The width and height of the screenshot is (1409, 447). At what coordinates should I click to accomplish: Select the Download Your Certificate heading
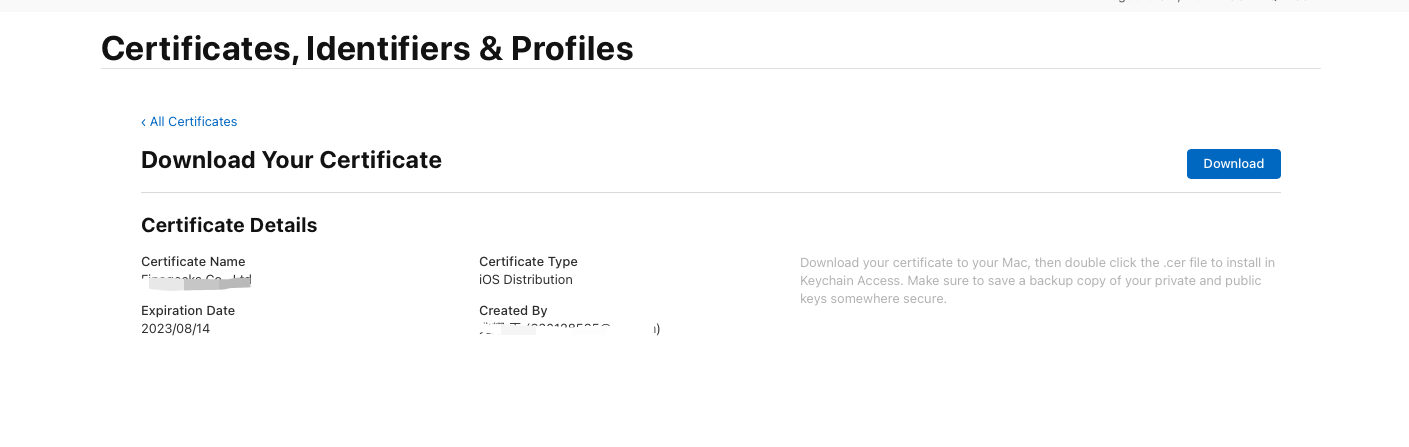pos(291,160)
